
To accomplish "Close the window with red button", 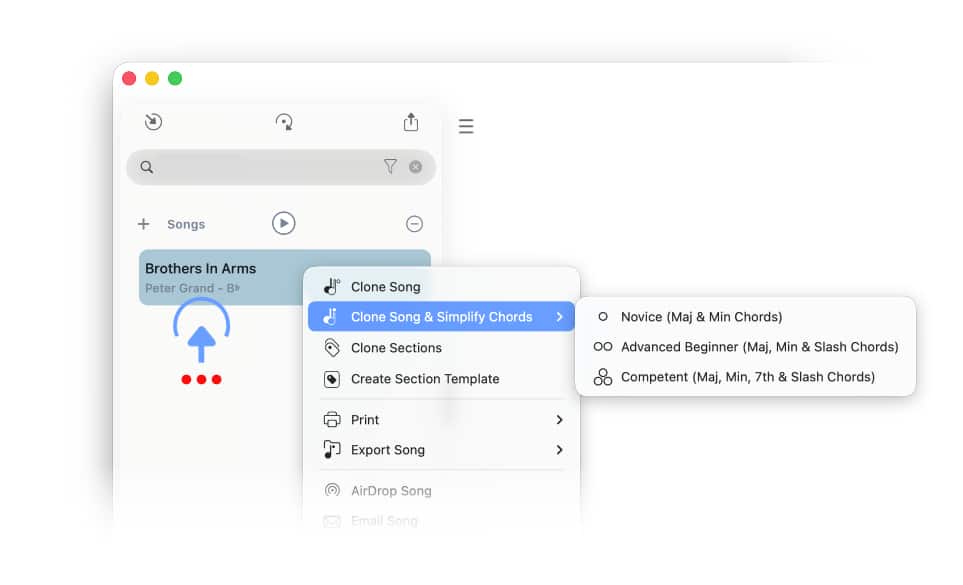I will (x=129, y=79).
